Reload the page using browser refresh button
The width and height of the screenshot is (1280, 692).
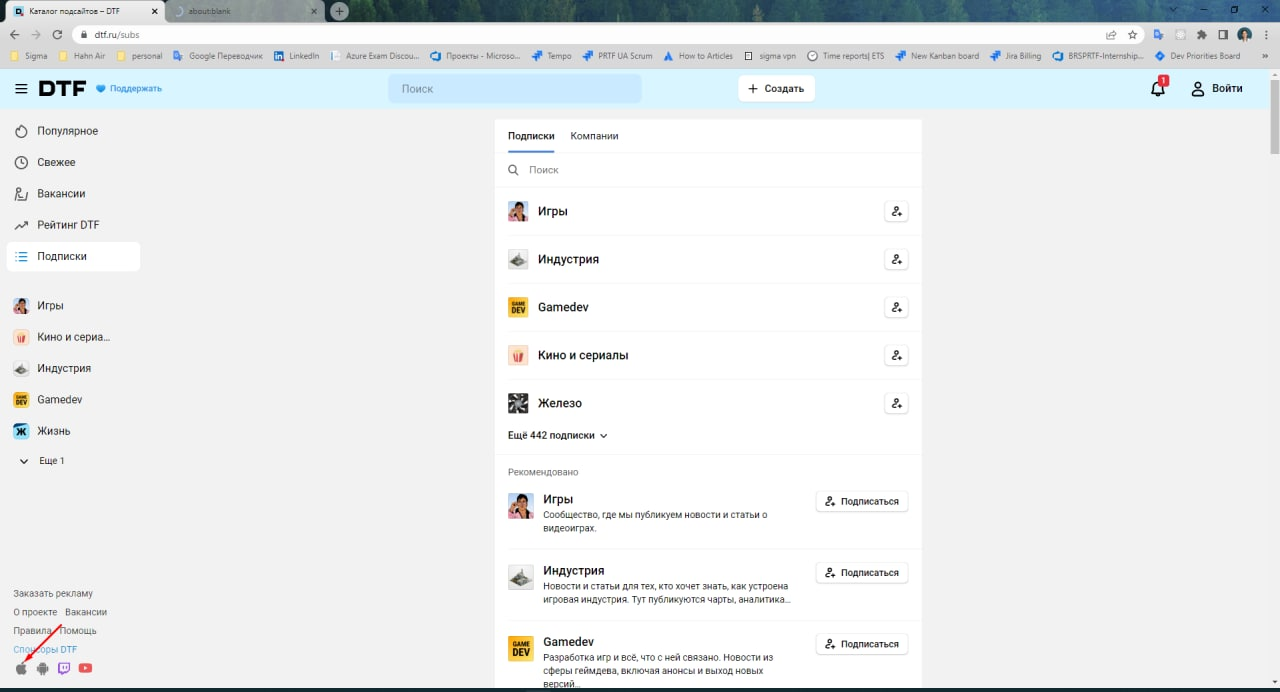point(57,34)
